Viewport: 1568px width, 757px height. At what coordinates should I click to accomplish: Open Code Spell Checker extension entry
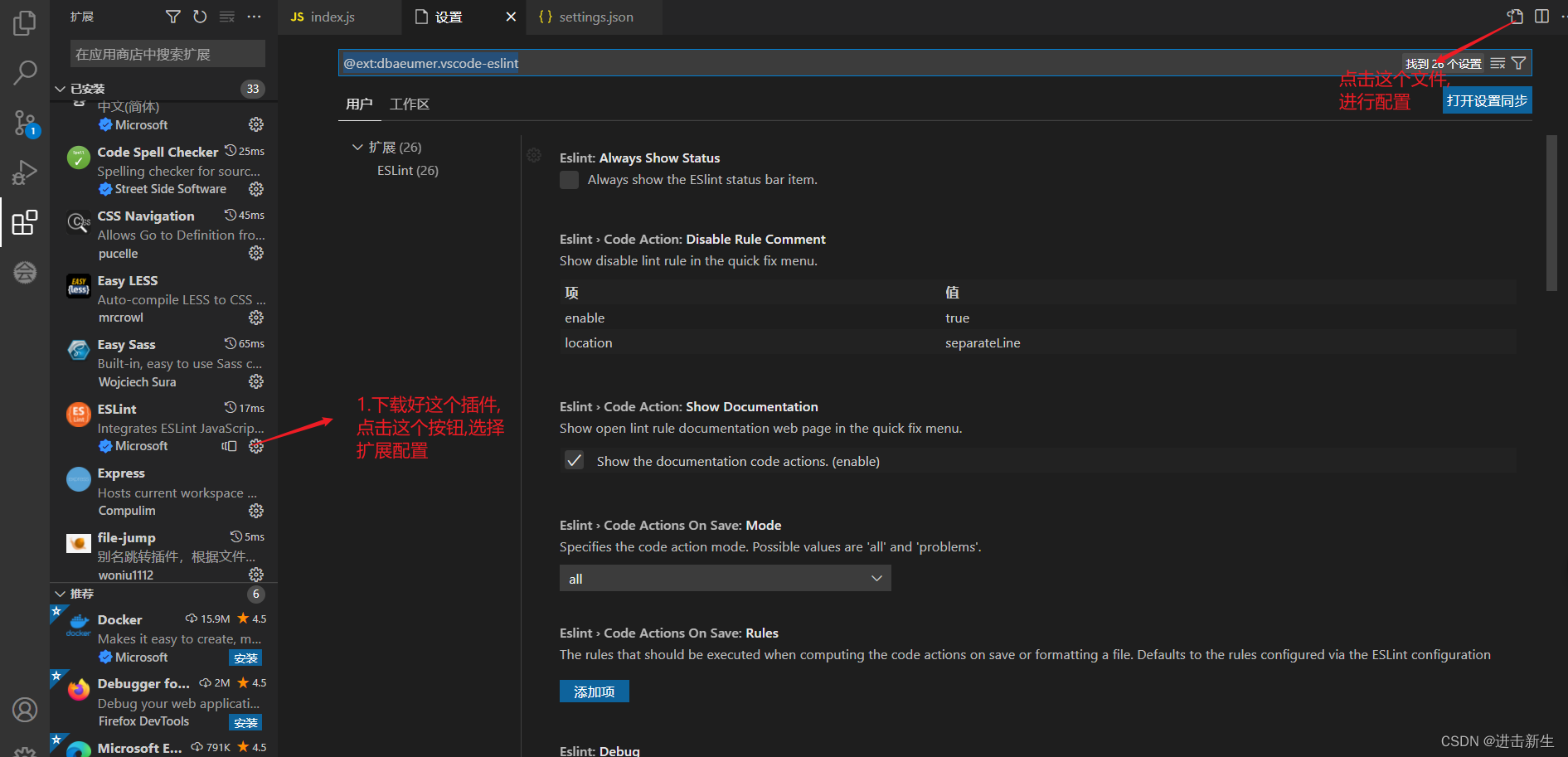click(164, 170)
